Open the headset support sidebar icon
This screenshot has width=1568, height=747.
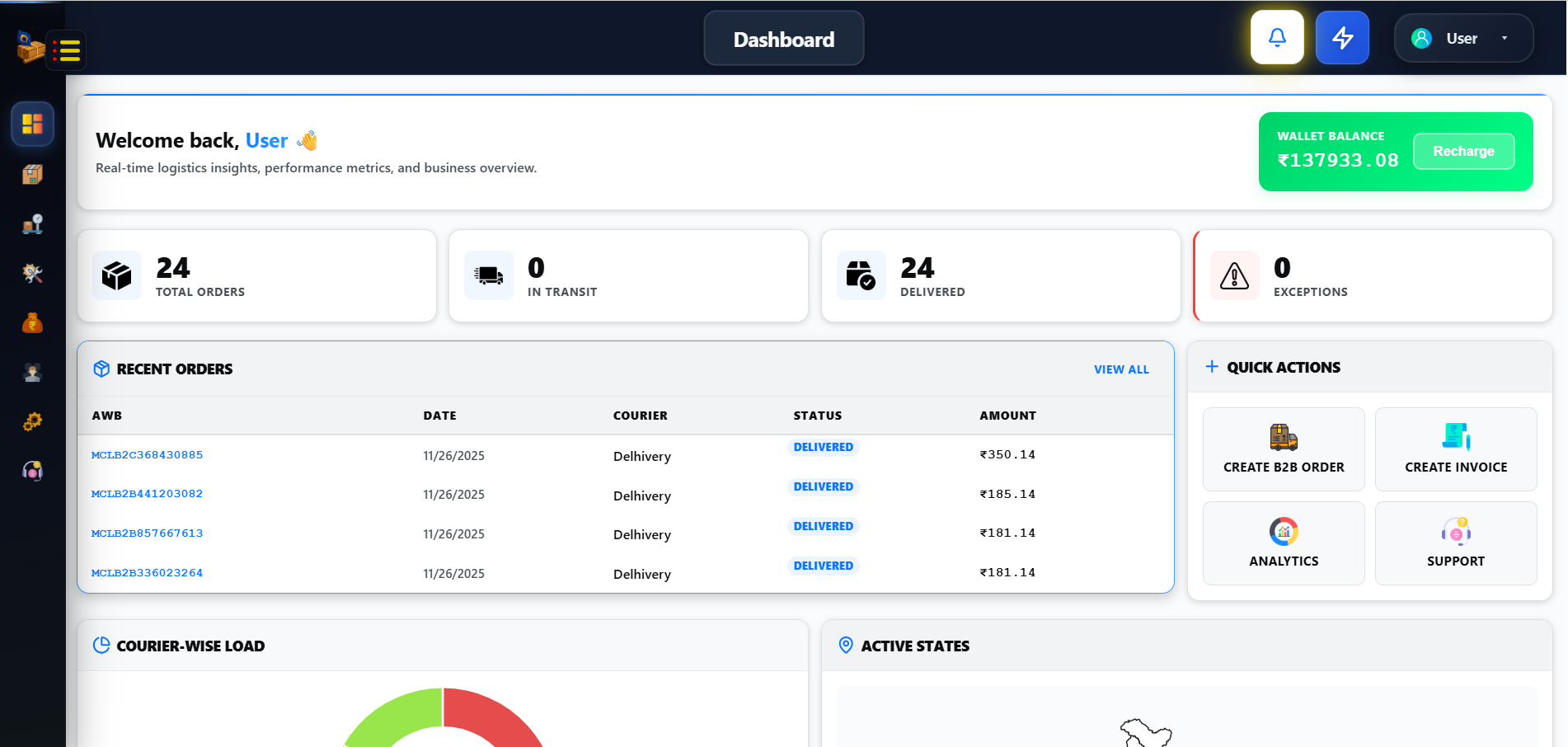(32, 471)
